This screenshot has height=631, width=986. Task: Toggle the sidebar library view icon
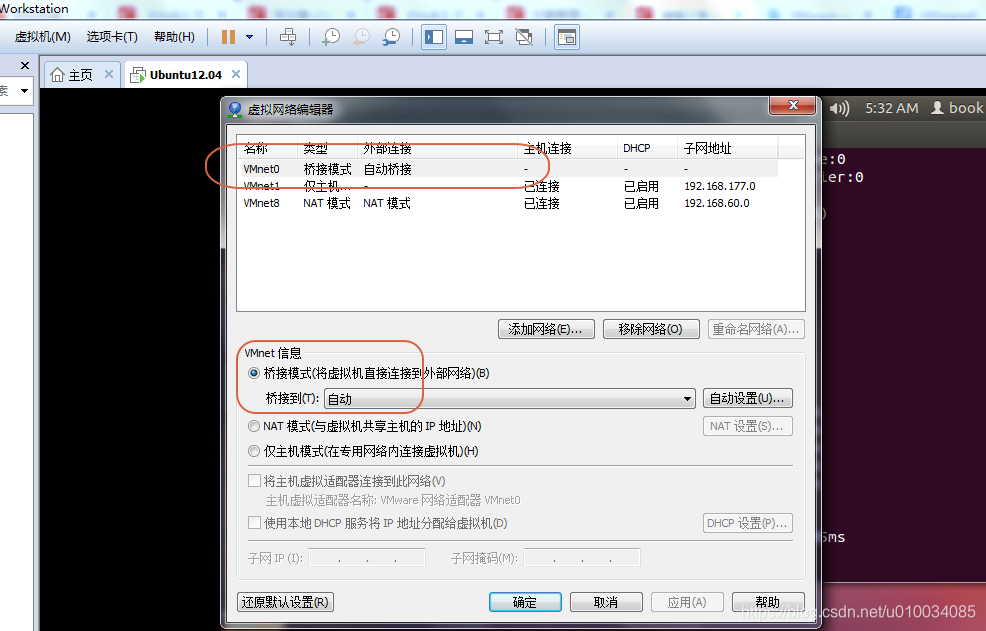[434, 37]
